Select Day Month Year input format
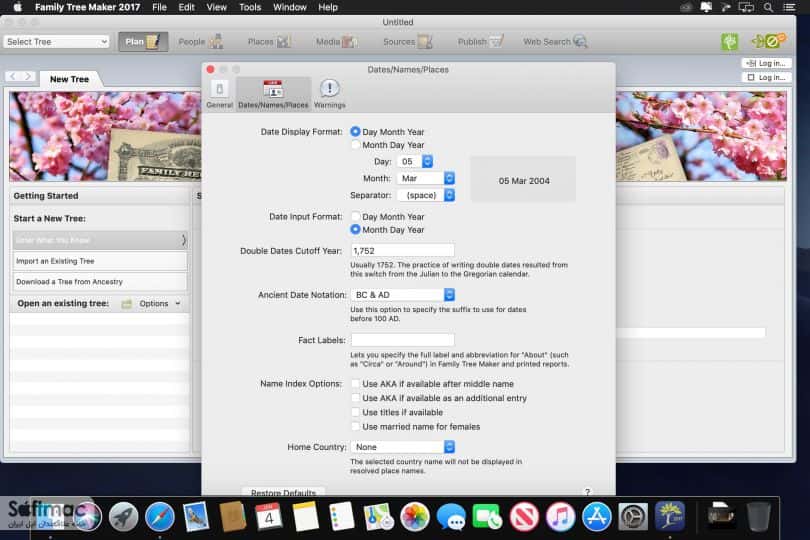The image size is (810, 540). [x=355, y=217]
